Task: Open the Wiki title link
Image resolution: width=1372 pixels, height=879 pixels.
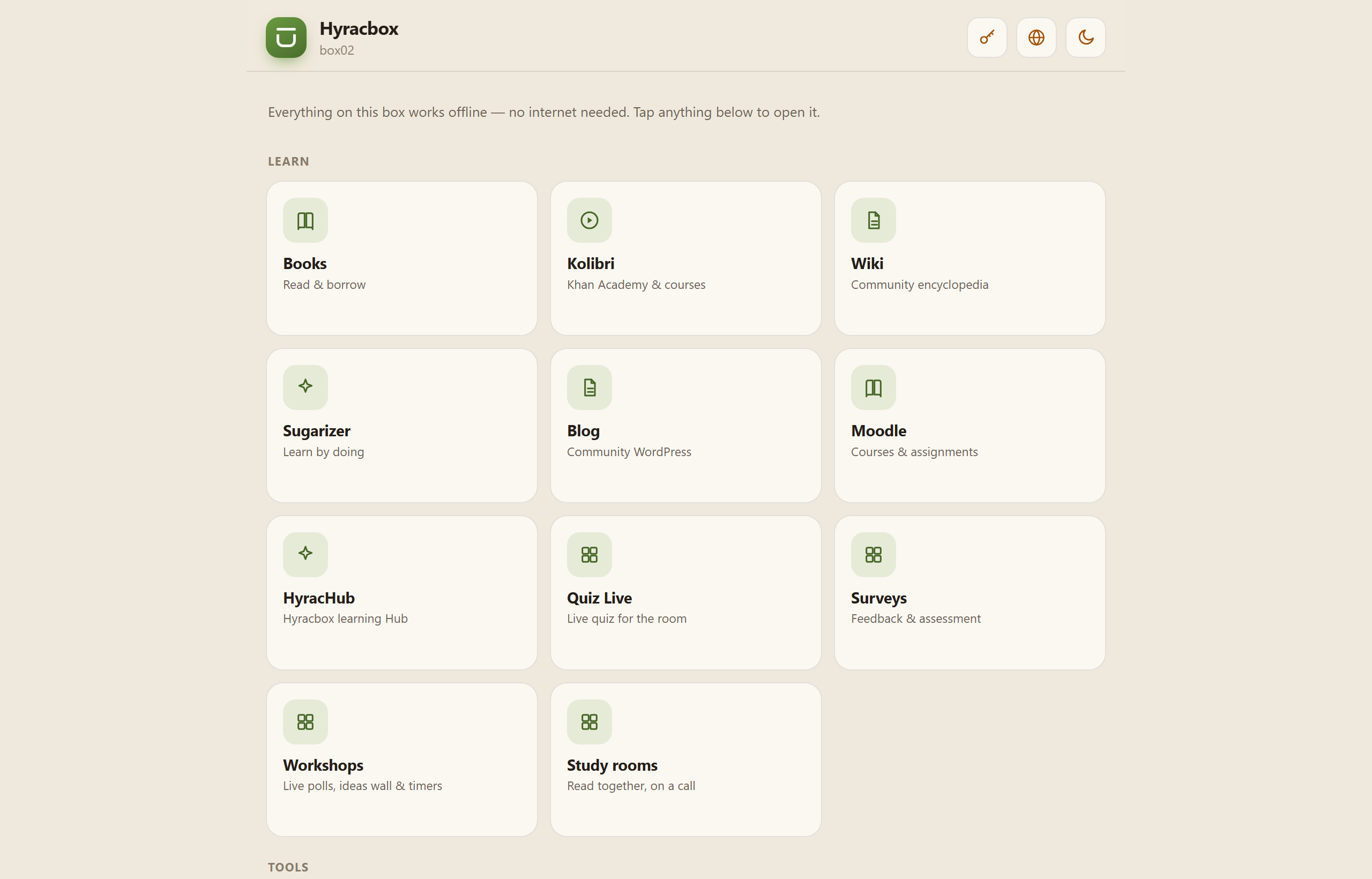Action: [867, 263]
